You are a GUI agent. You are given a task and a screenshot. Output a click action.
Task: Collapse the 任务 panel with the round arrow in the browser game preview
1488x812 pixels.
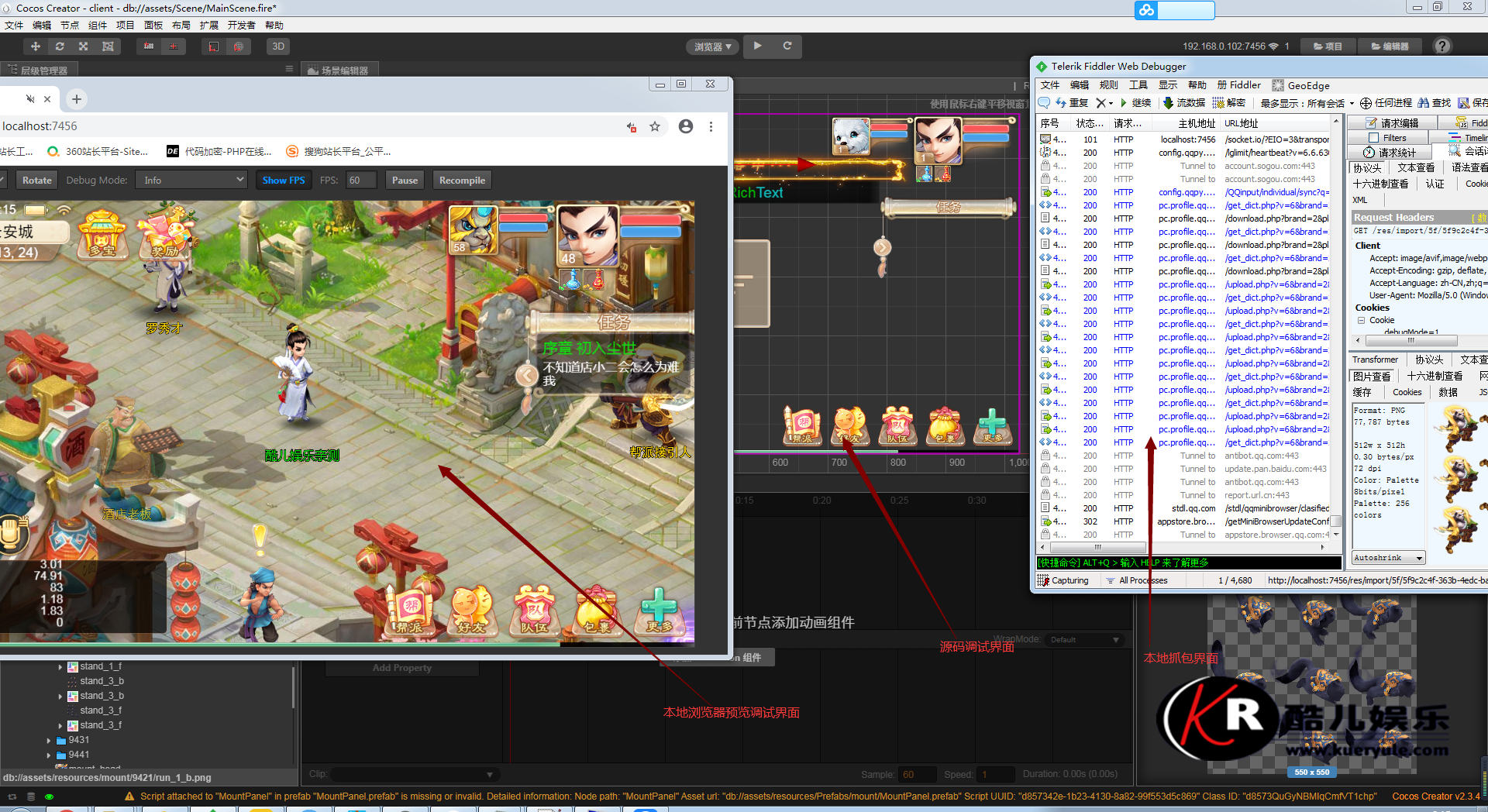pyautogui.click(x=527, y=376)
